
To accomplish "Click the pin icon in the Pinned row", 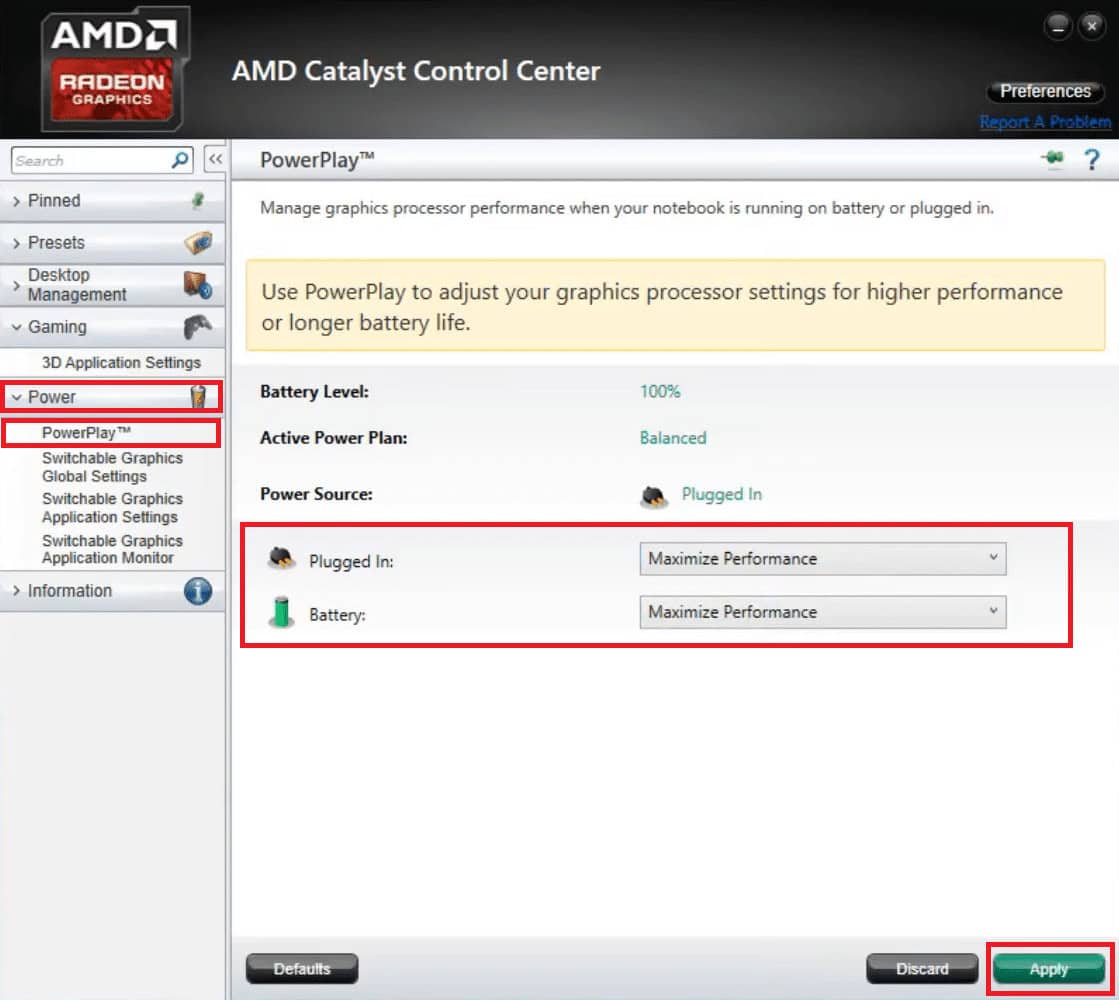I will [198, 201].
